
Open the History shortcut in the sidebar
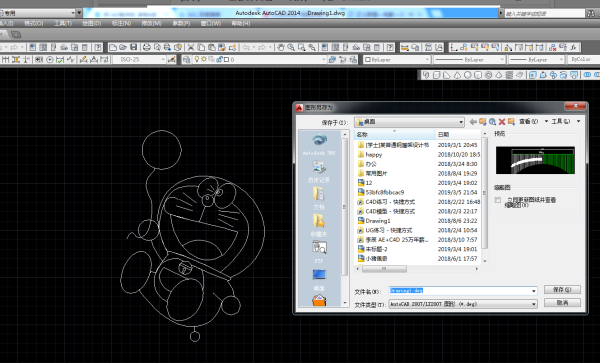tap(319, 171)
